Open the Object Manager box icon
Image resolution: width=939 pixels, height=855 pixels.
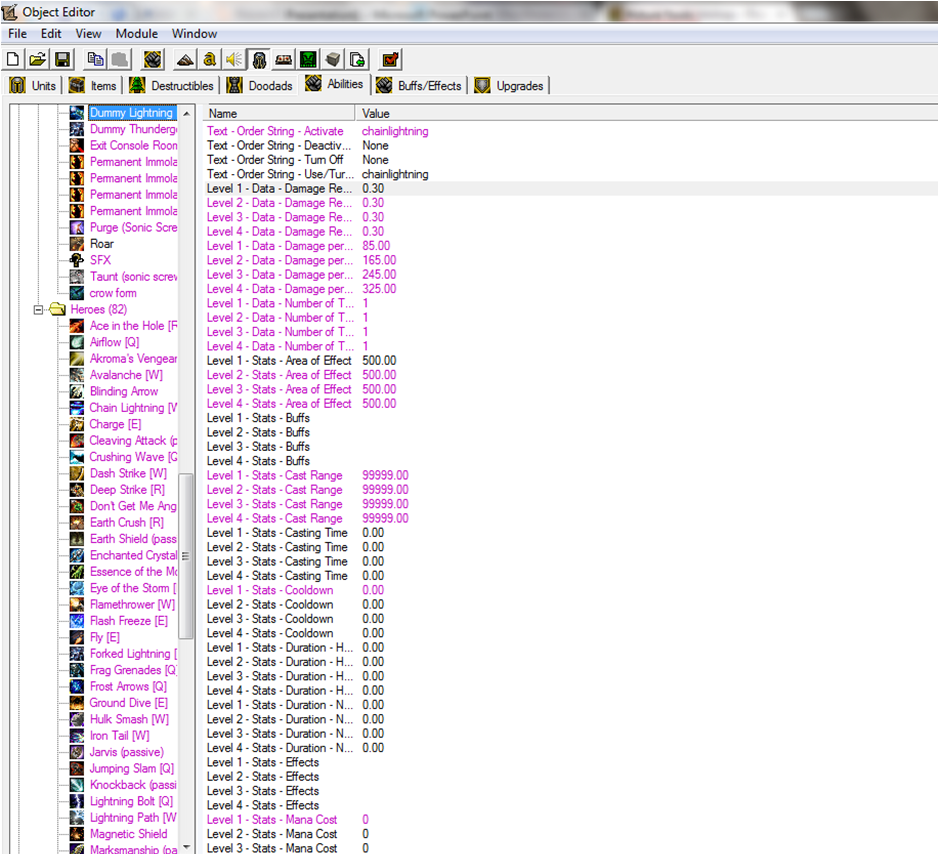333,59
